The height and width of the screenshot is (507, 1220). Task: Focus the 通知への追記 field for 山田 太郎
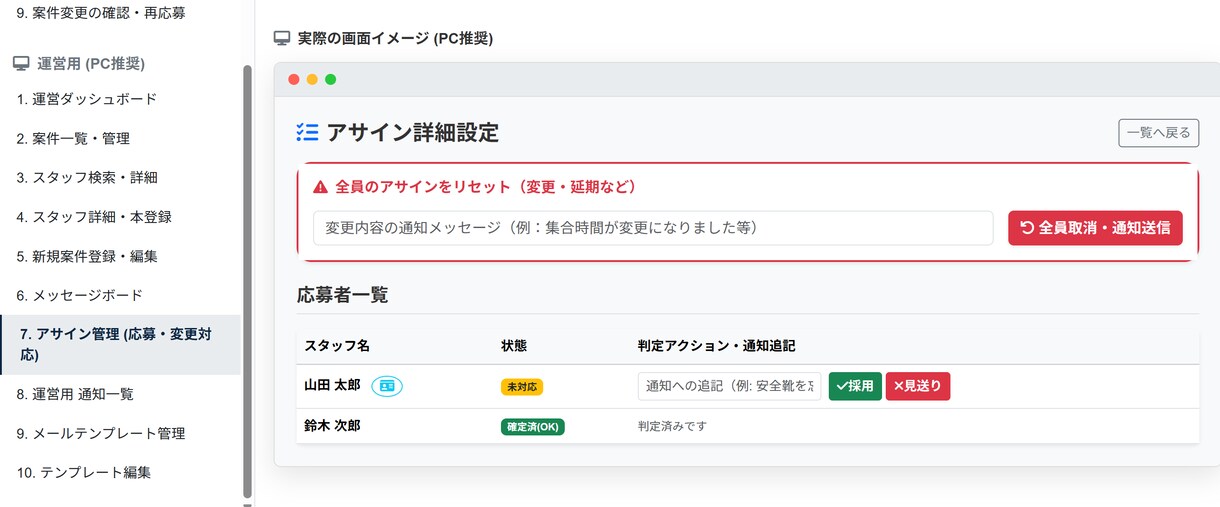[x=729, y=386]
